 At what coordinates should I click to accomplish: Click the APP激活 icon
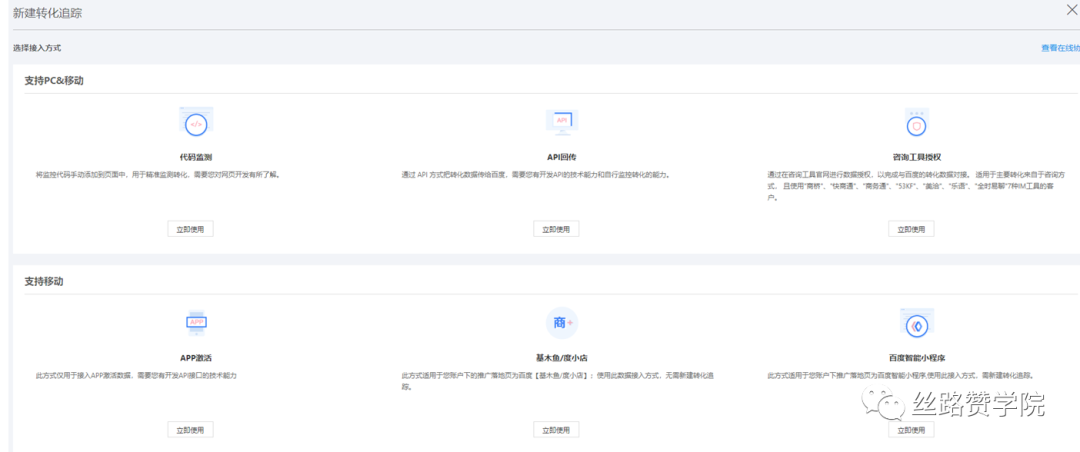[195, 323]
